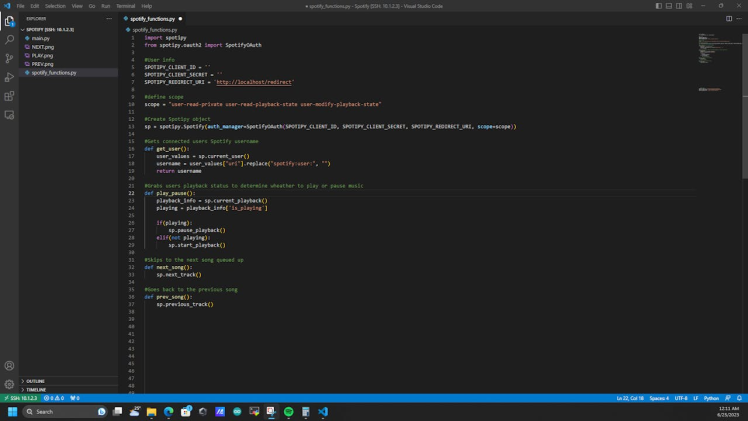Open Remote Explorer in activity bar
Viewport: 748px width, 421px height.
tap(10, 115)
